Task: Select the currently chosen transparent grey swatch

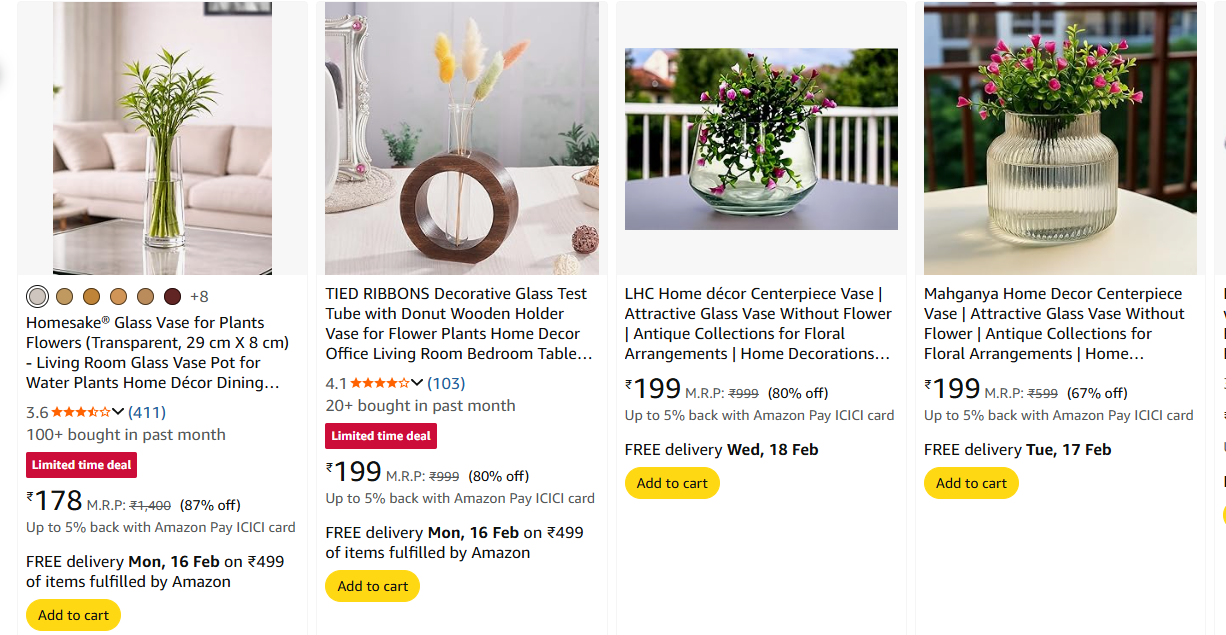Action: [x=37, y=297]
